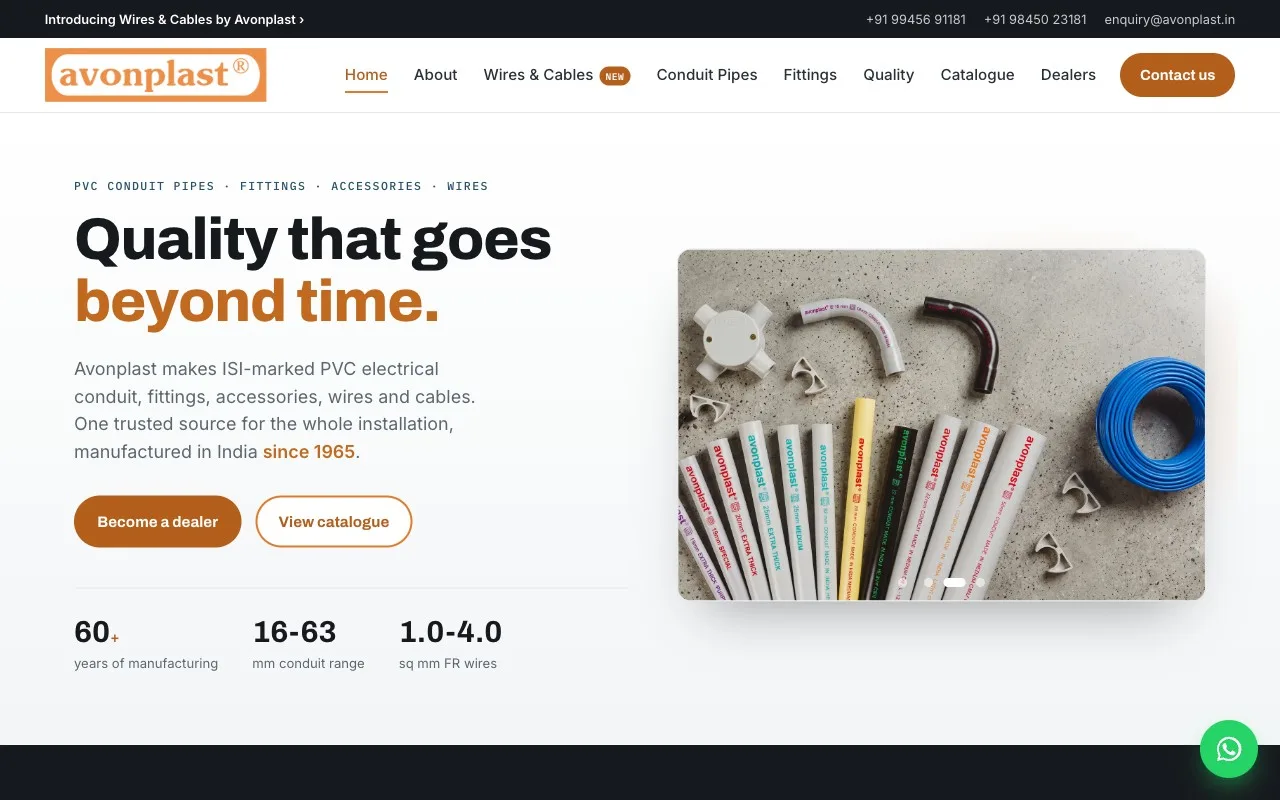The width and height of the screenshot is (1280, 800).
Task: Call the phone number +91 99456 91181
Action: 916,19
